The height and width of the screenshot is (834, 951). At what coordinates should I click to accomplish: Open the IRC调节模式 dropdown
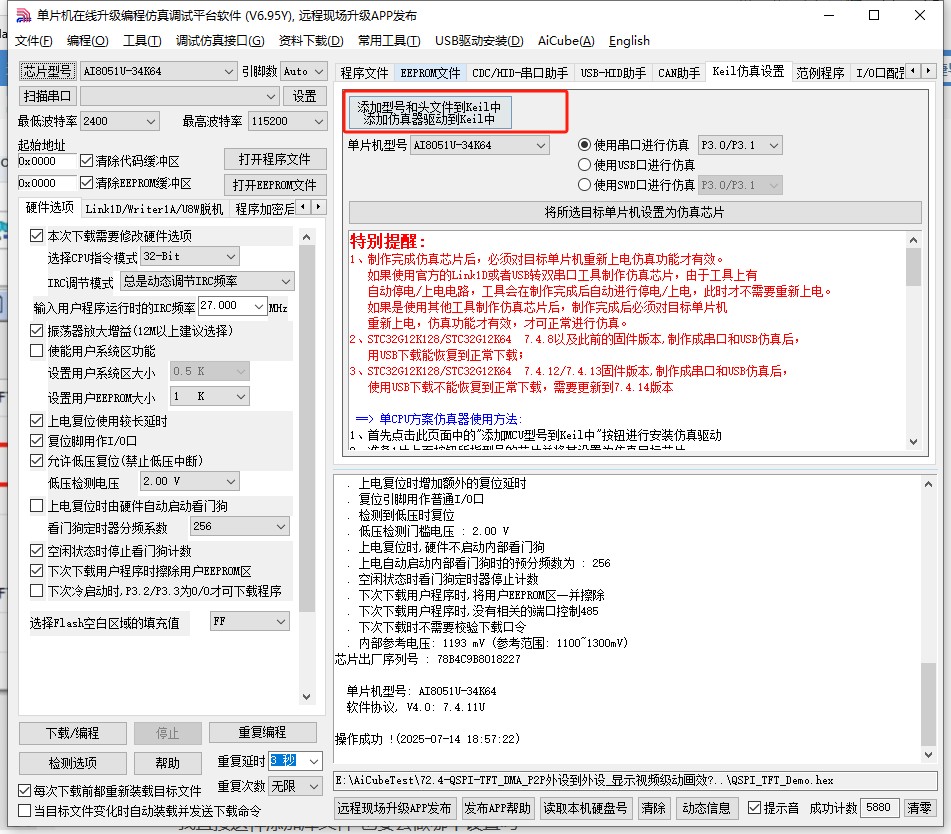pyautogui.click(x=207, y=281)
